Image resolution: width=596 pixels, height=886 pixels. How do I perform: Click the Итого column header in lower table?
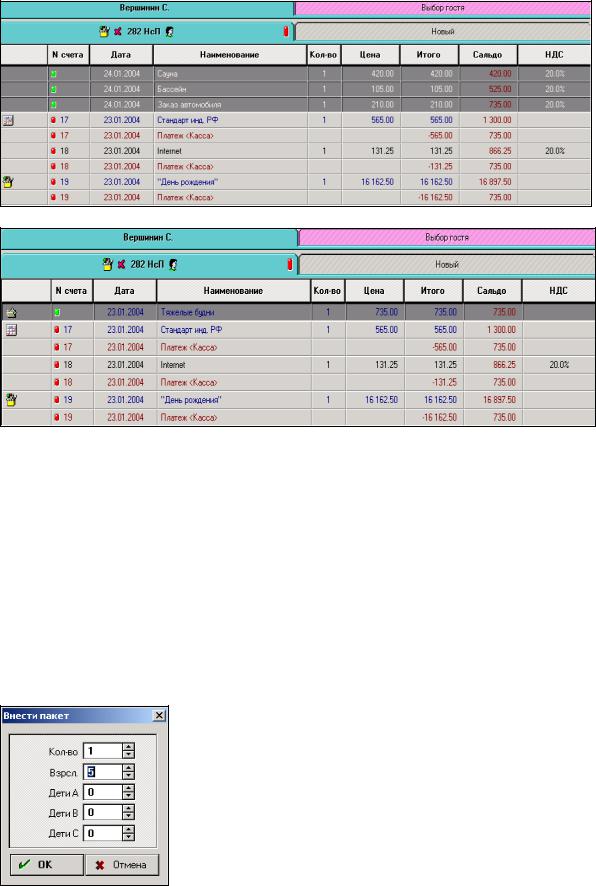tap(433, 291)
